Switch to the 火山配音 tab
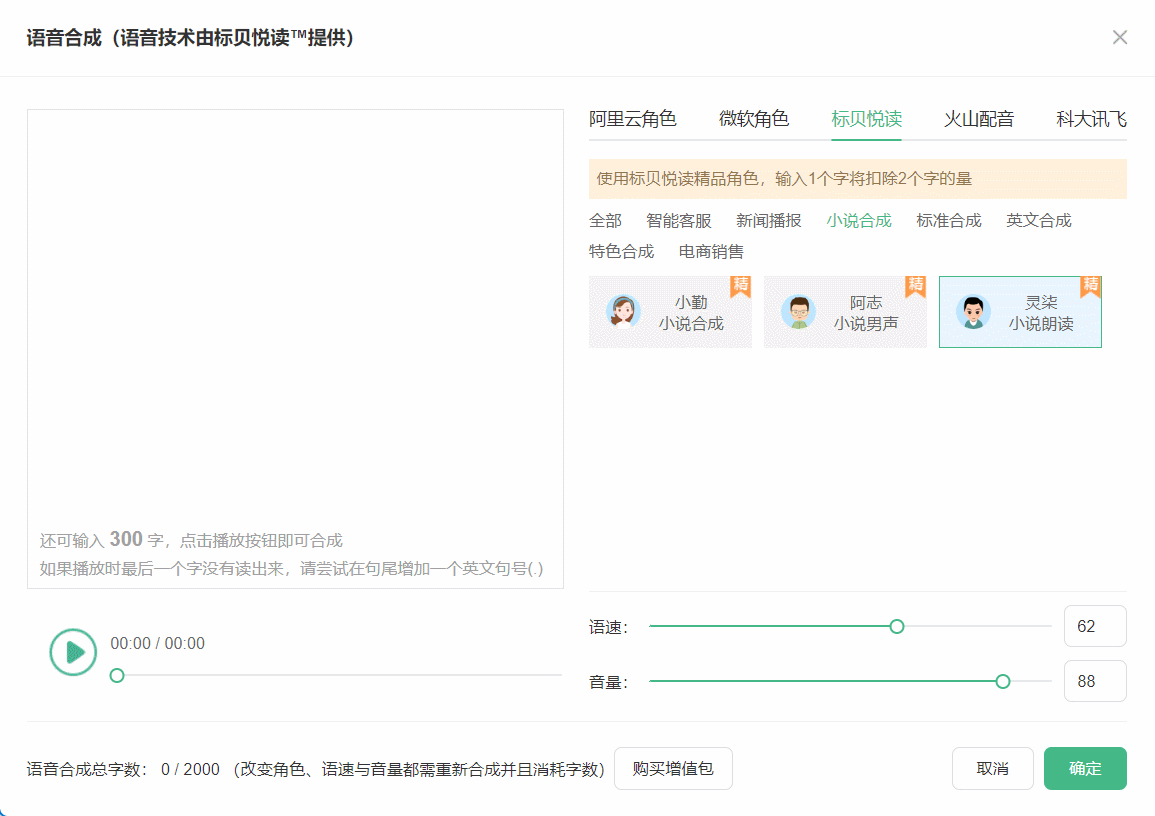Viewport: 1155px width, 816px height. point(979,119)
